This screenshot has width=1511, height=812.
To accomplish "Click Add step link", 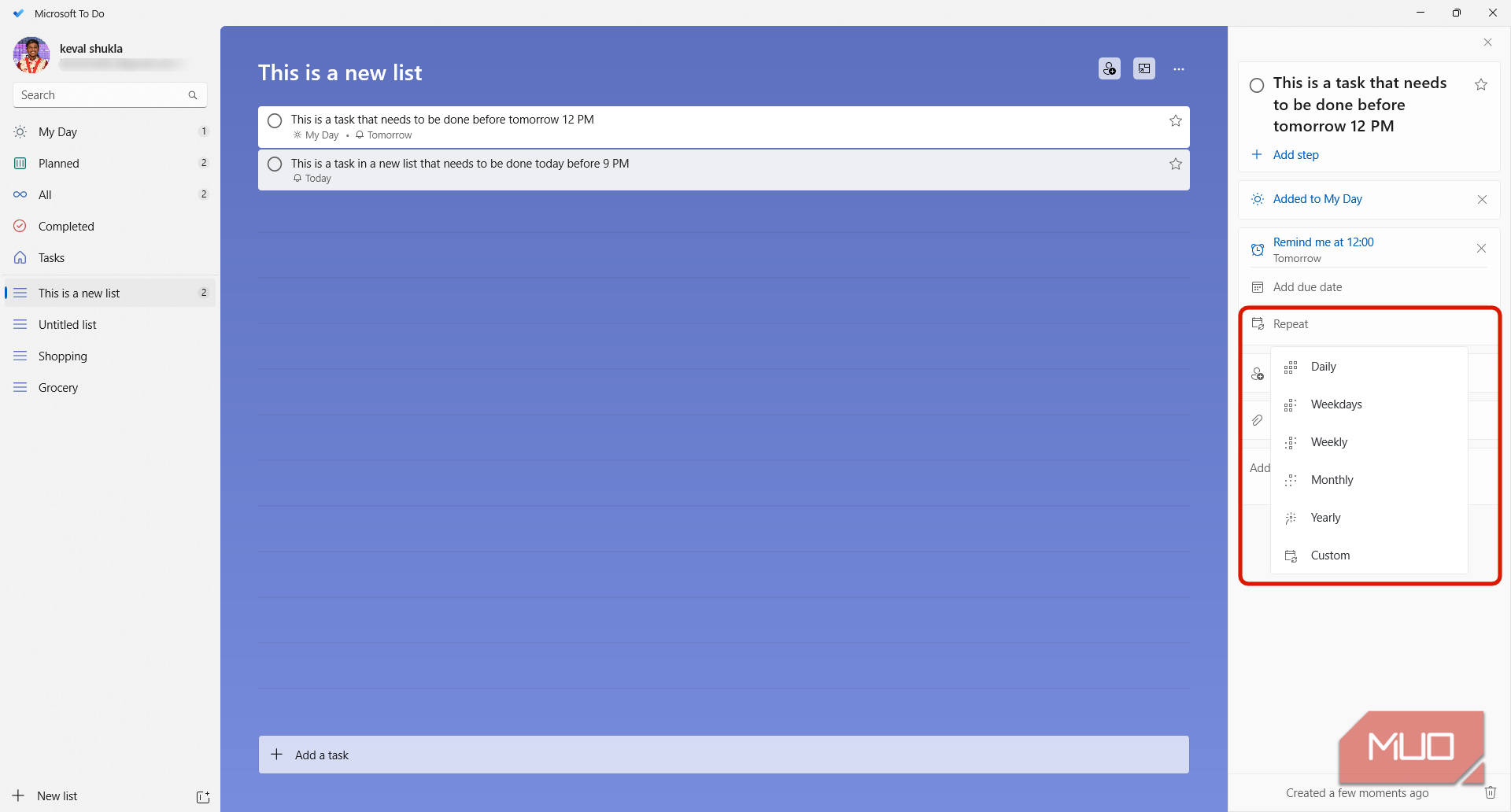I will (1295, 155).
